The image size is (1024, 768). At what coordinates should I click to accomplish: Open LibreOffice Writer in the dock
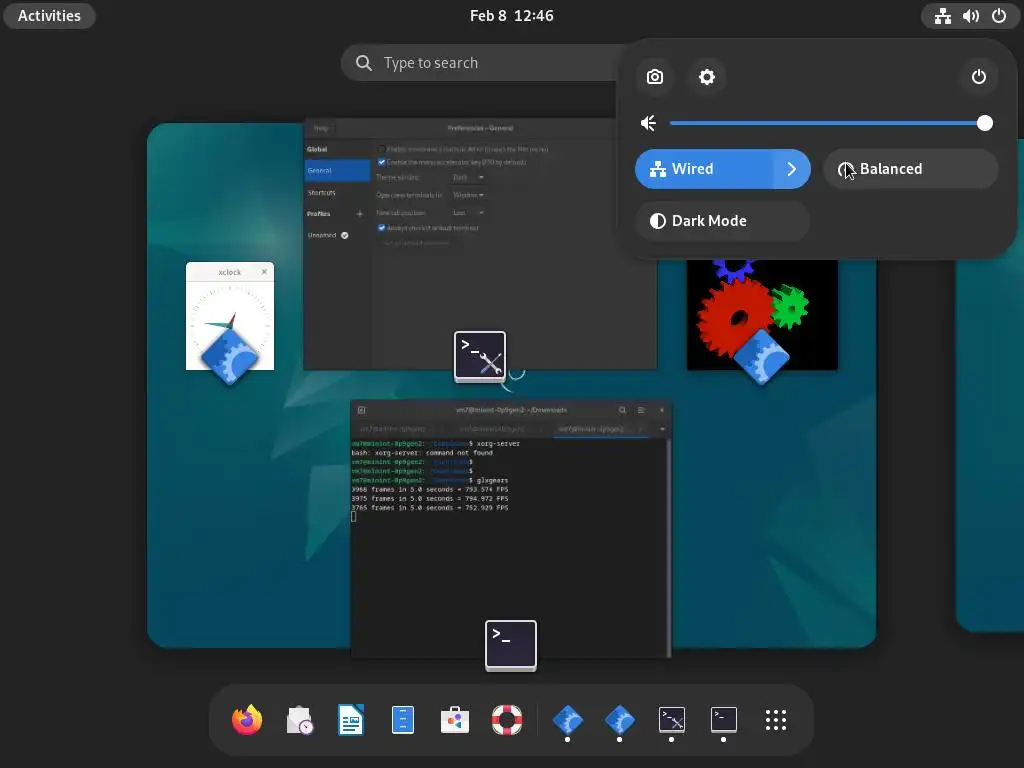(x=351, y=720)
